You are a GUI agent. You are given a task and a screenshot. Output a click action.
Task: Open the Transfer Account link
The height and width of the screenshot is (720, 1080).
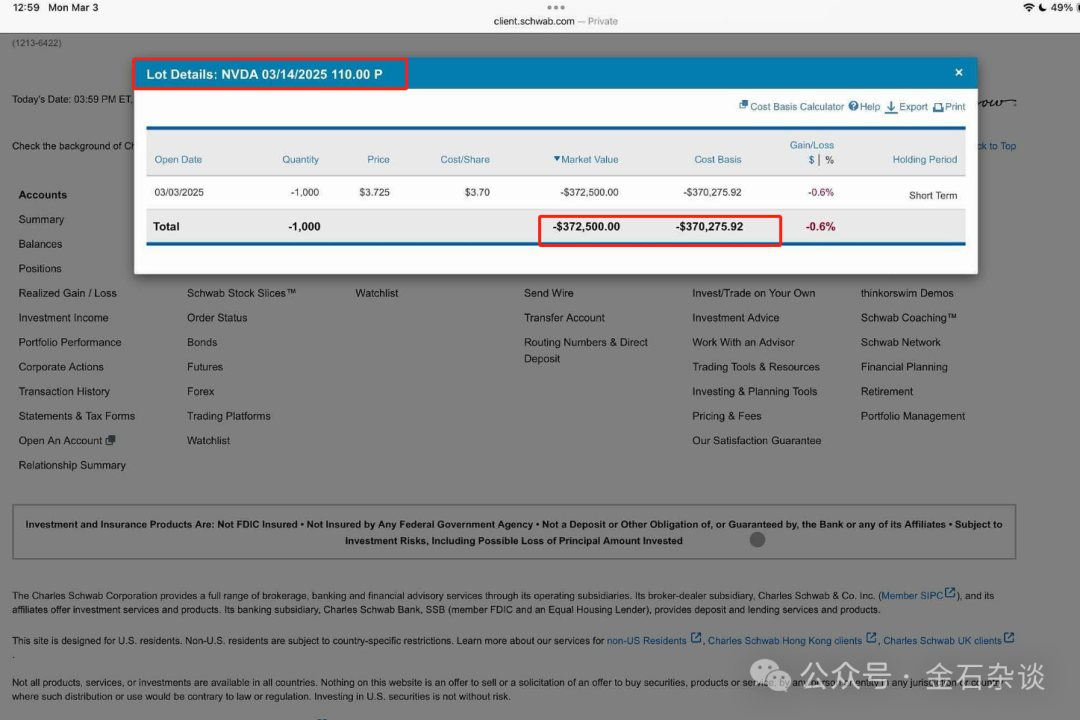tap(564, 318)
